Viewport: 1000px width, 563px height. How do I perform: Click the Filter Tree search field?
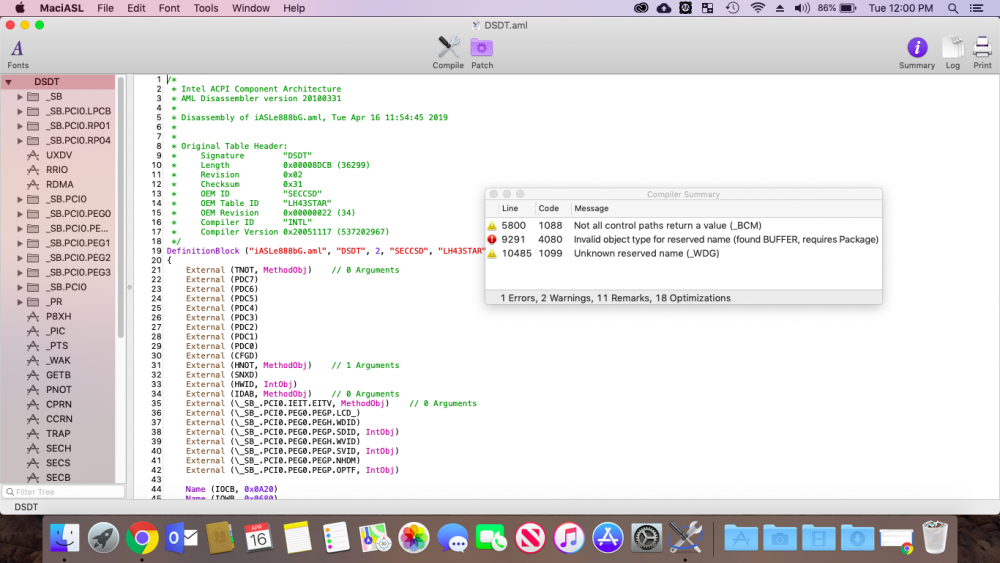pos(64,492)
